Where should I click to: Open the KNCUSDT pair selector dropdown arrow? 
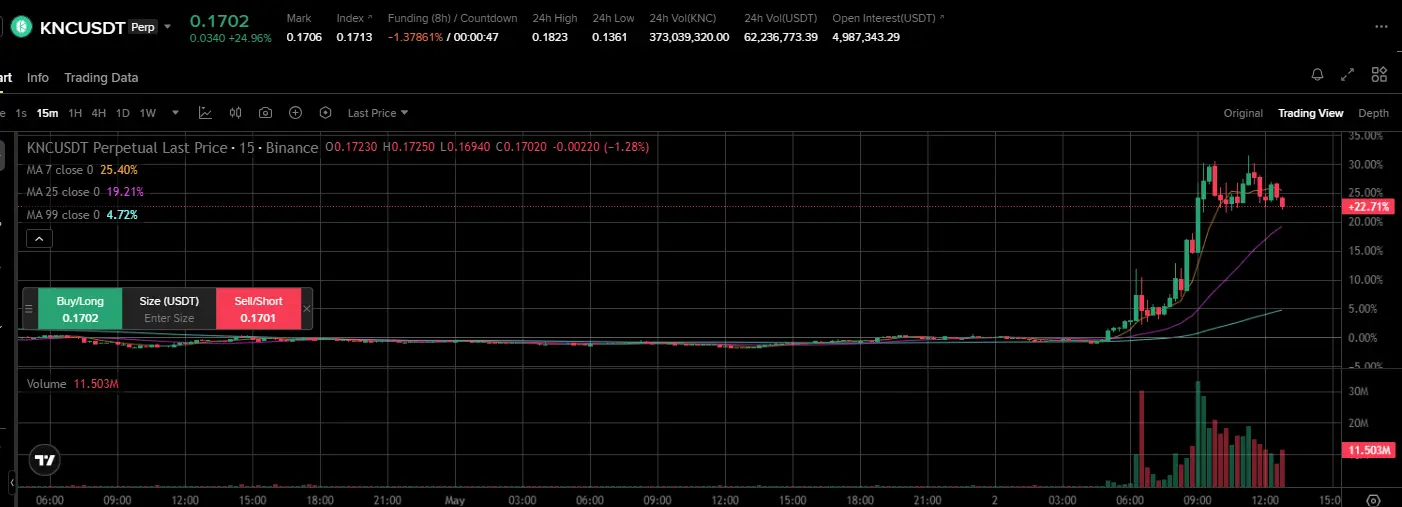(167, 27)
